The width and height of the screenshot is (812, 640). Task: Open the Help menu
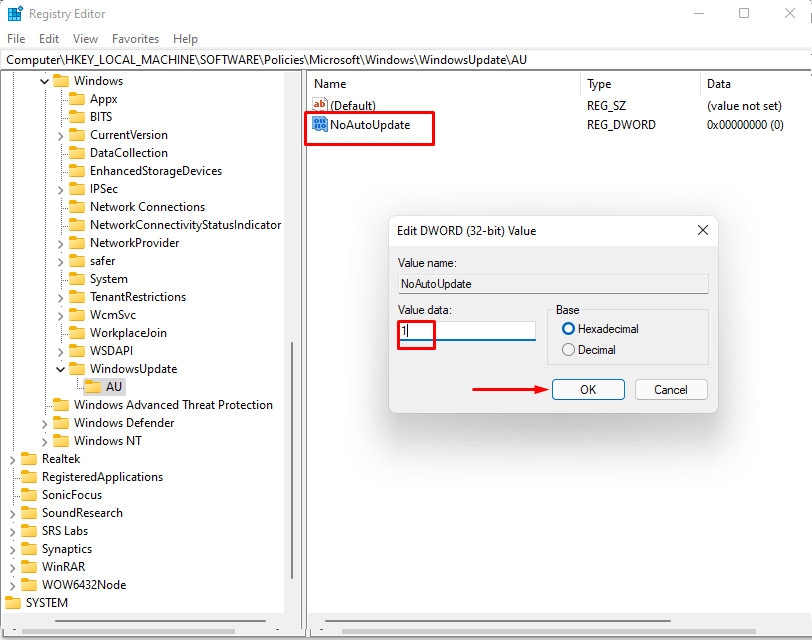[x=185, y=39]
